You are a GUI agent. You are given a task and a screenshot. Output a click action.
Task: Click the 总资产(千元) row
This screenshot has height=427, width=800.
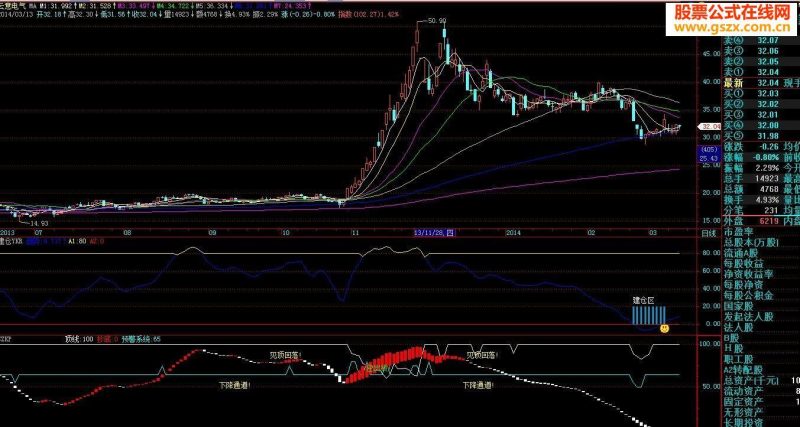click(761, 381)
